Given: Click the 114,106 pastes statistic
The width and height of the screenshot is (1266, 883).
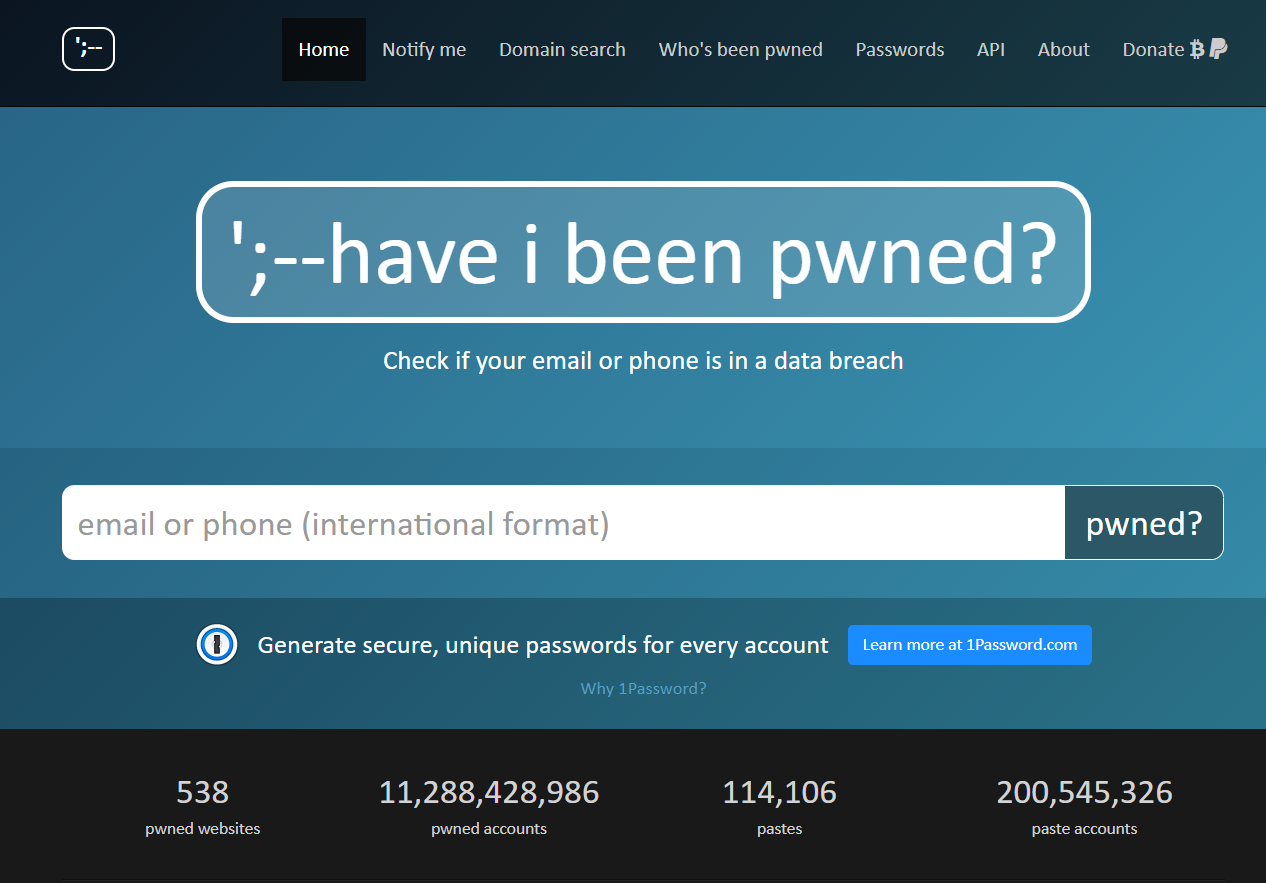Looking at the screenshot, I should pos(779,793).
